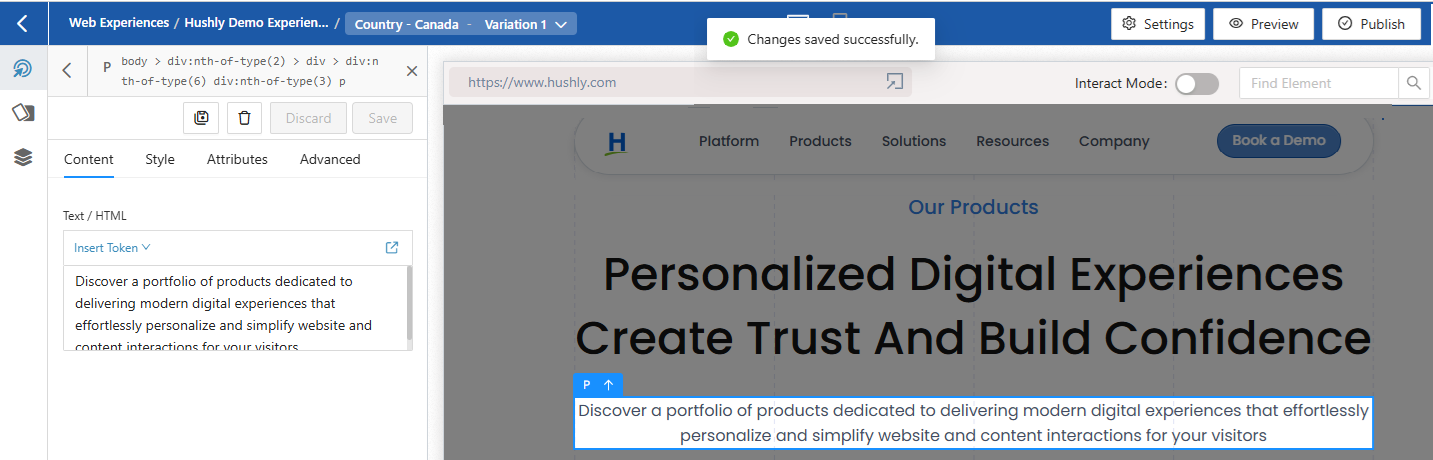Click the Save button
1433x460 pixels.
pyautogui.click(x=383, y=118)
